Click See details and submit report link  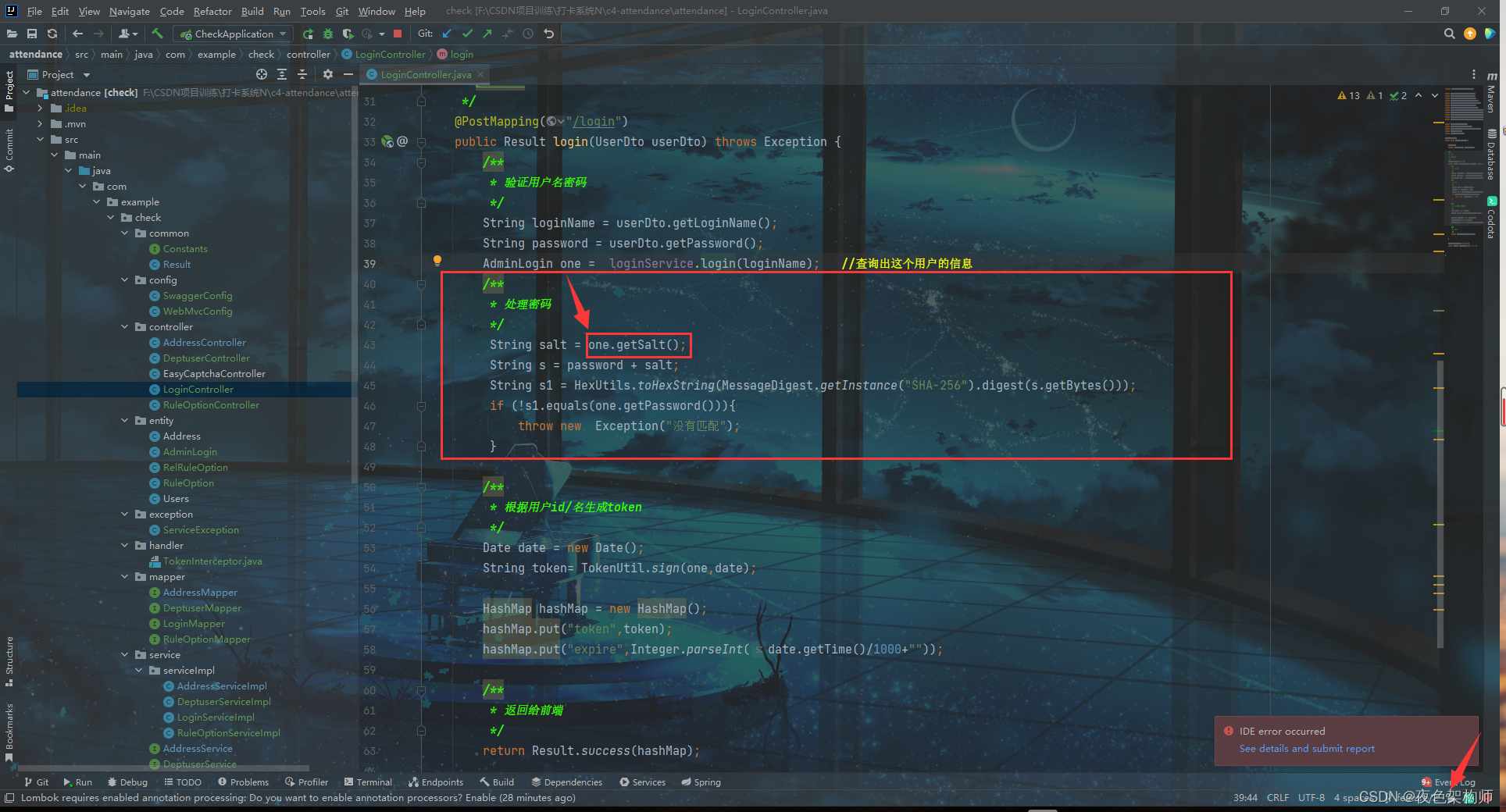coord(1306,748)
